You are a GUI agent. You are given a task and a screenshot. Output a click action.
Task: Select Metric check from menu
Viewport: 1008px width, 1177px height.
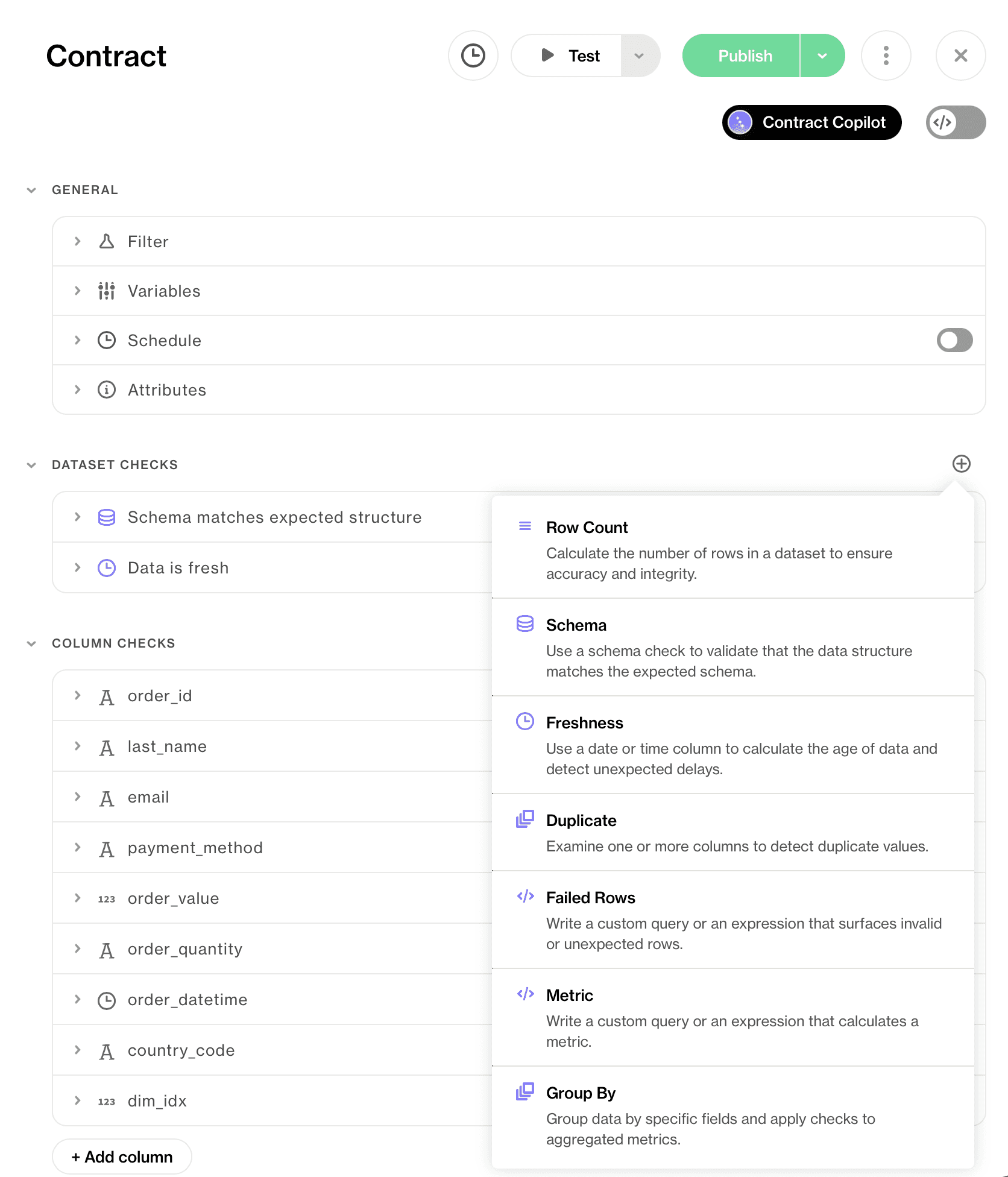[733, 1017]
